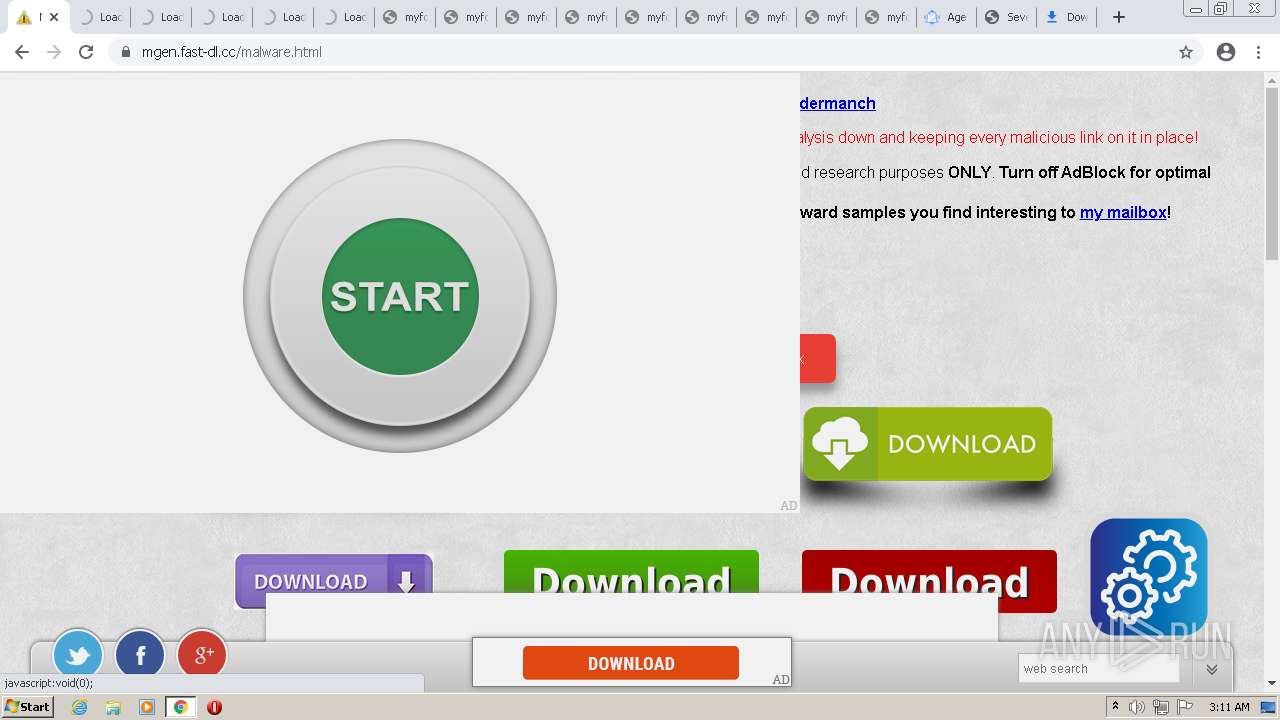Open the Facebook share icon
The width and height of the screenshot is (1280, 720).
(x=140, y=655)
